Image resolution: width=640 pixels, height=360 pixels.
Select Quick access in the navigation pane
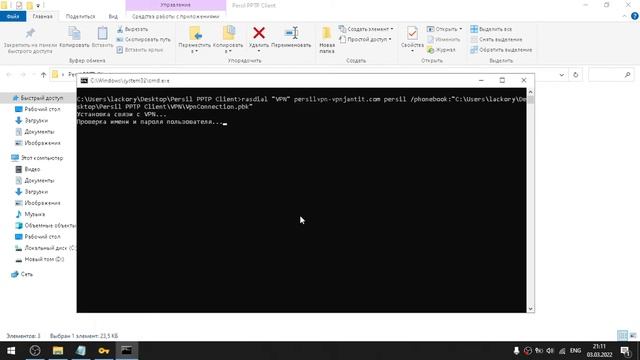tap(38, 98)
